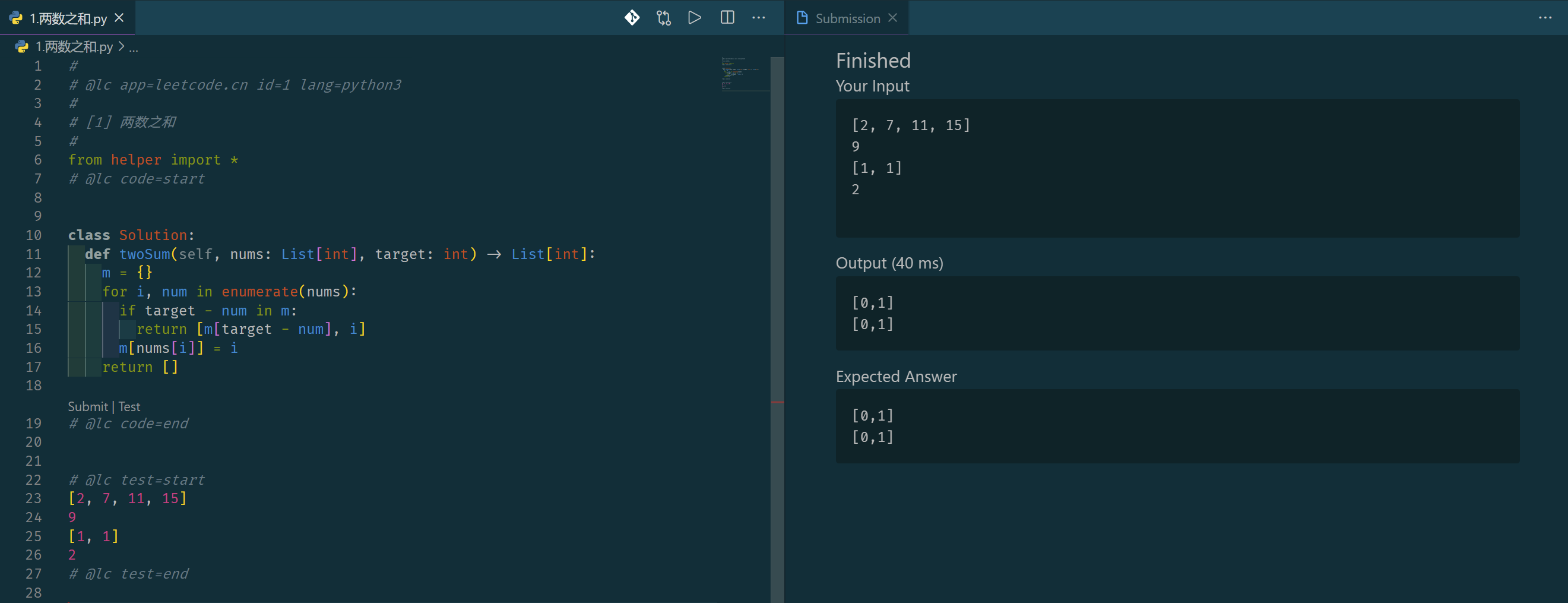
Task: Click the 'Finished' status heading
Action: (x=873, y=61)
